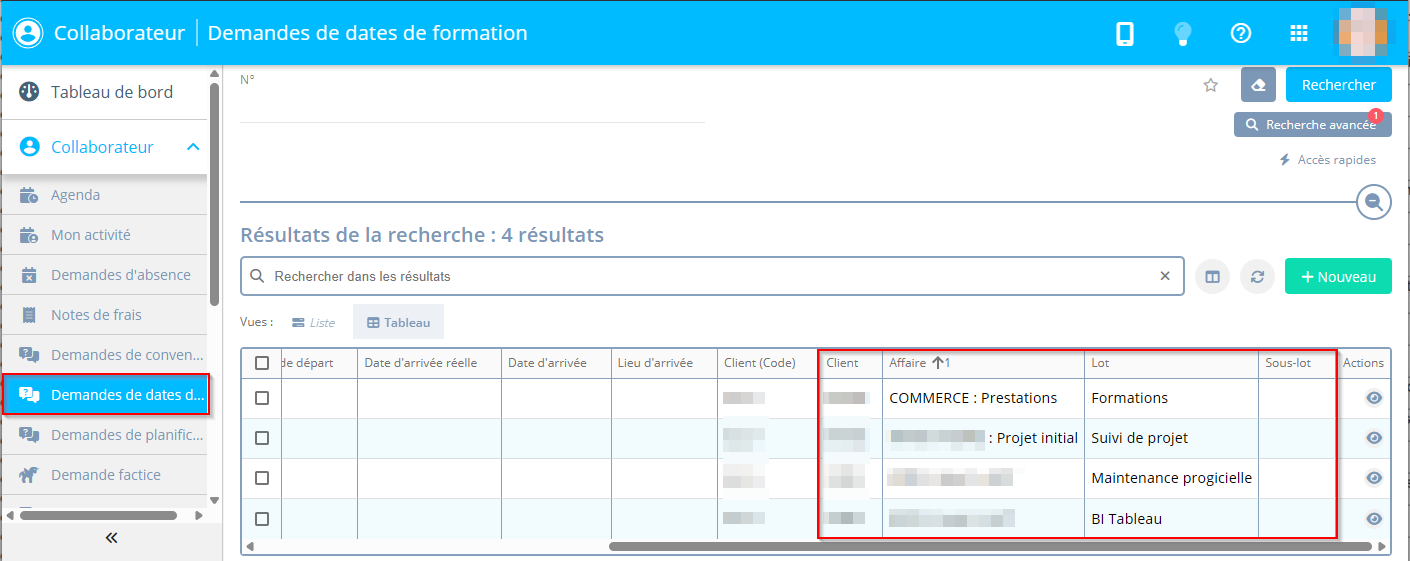
Task: Refresh results with the reload icon
Action: pos(1258,277)
